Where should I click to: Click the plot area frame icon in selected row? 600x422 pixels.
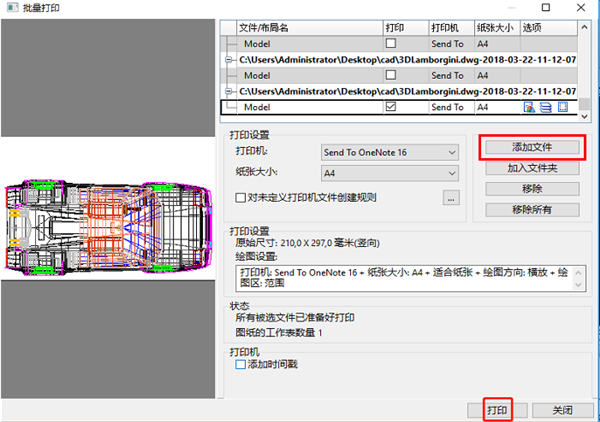click(562, 107)
